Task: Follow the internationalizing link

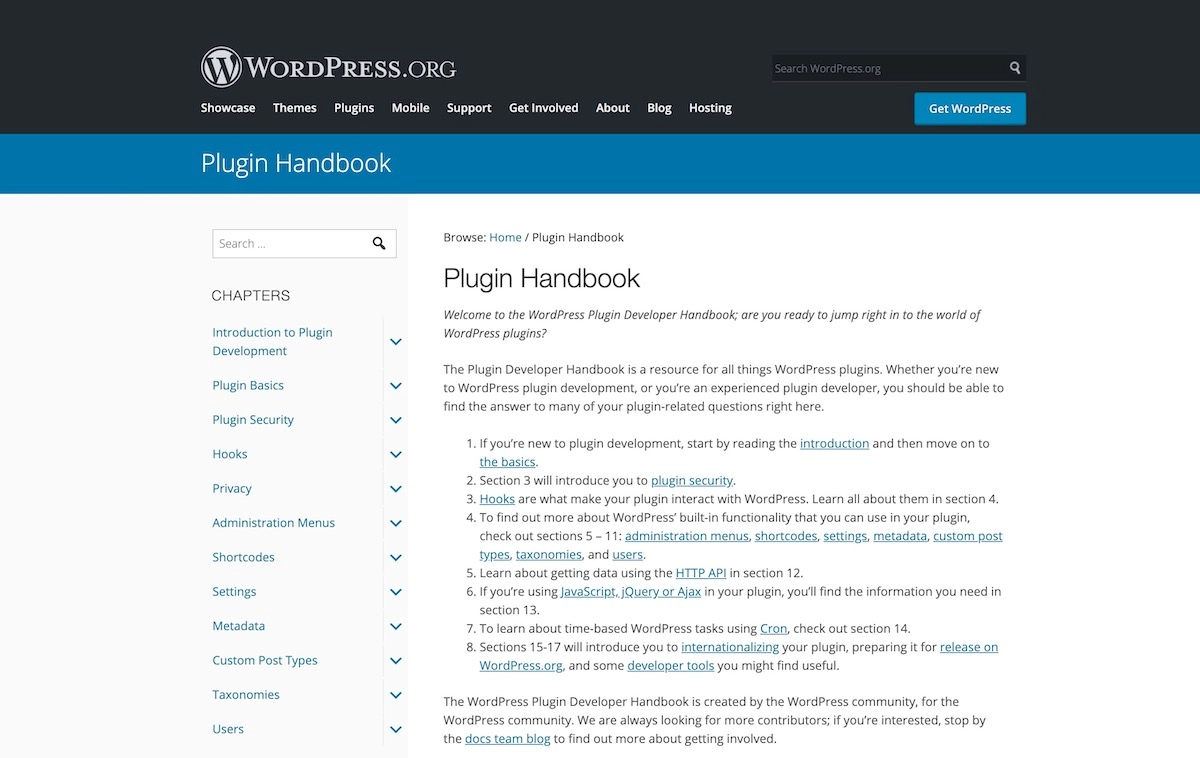Action: pyautogui.click(x=730, y=647)
